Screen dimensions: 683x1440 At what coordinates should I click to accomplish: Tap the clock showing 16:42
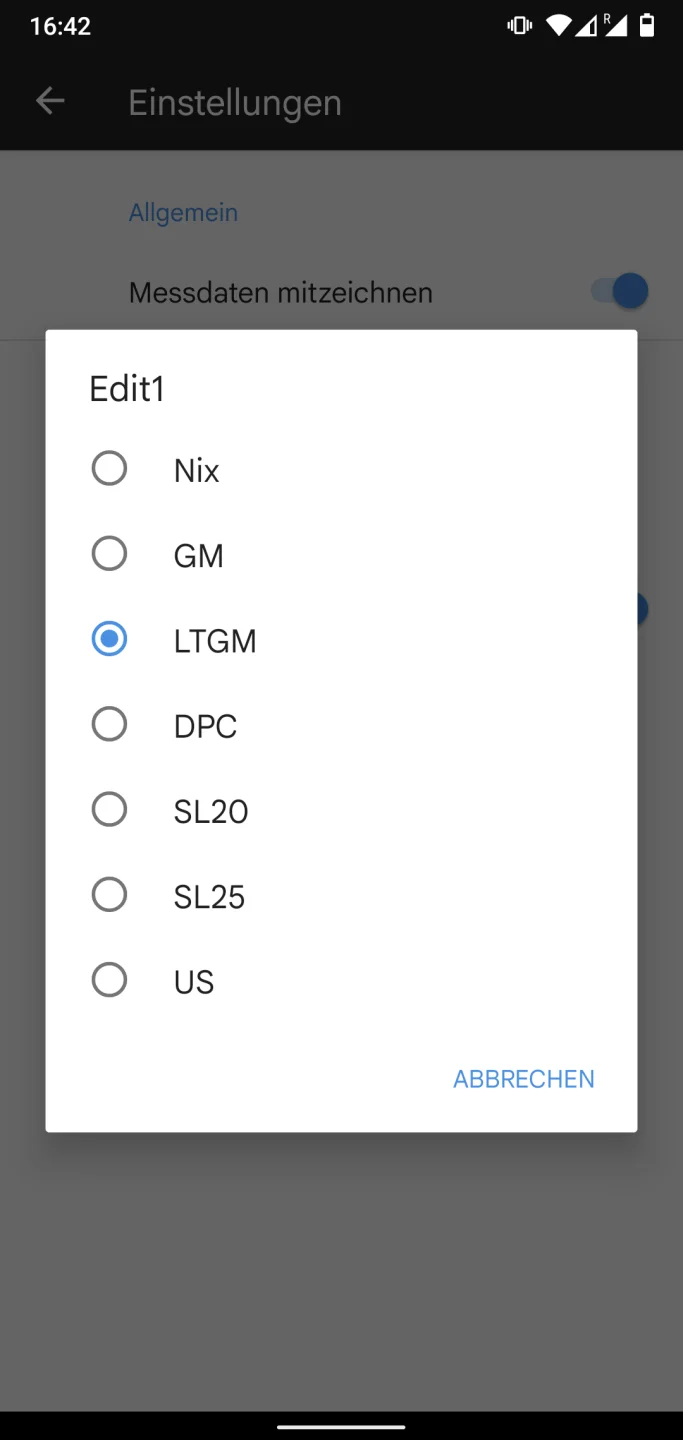(60, 27)
